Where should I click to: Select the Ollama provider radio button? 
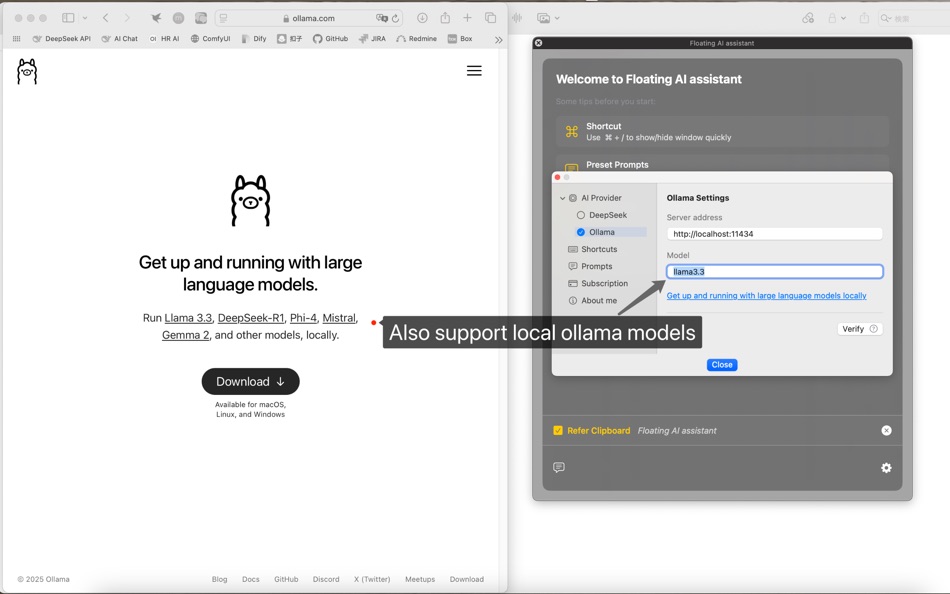pyautogui.click(x=580, y=232)
